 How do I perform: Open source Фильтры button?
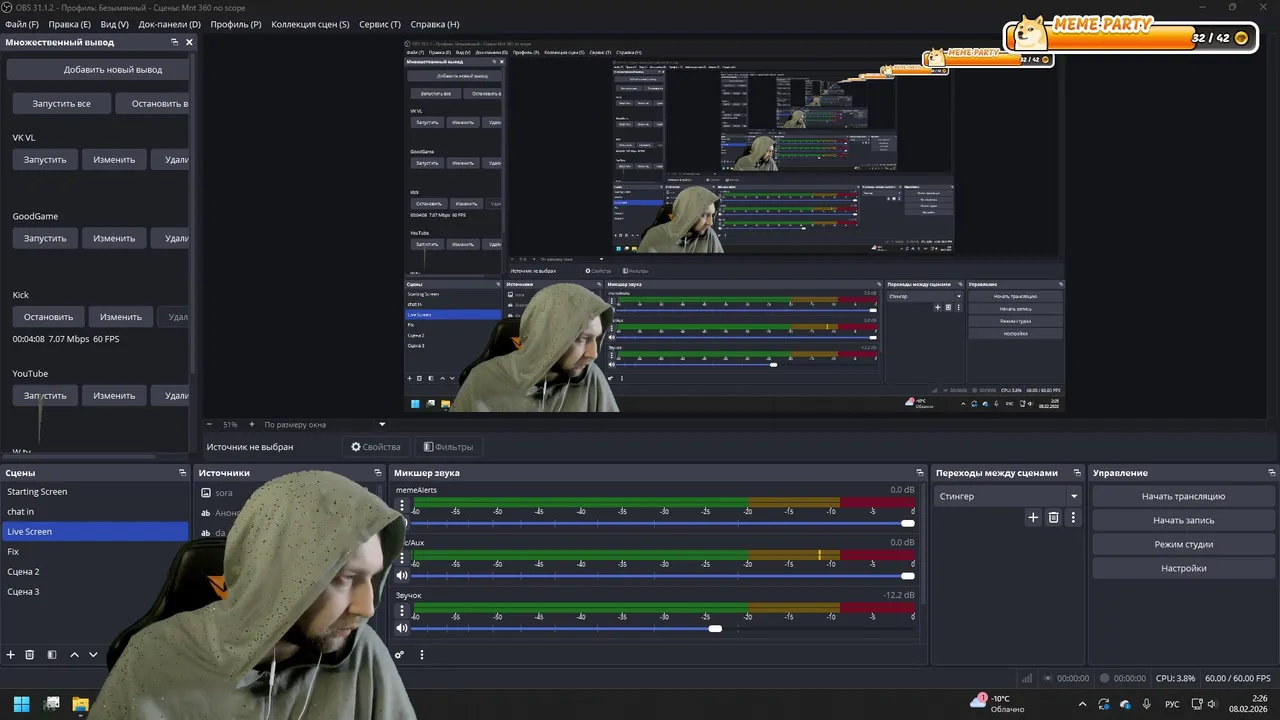coord(447,447)
